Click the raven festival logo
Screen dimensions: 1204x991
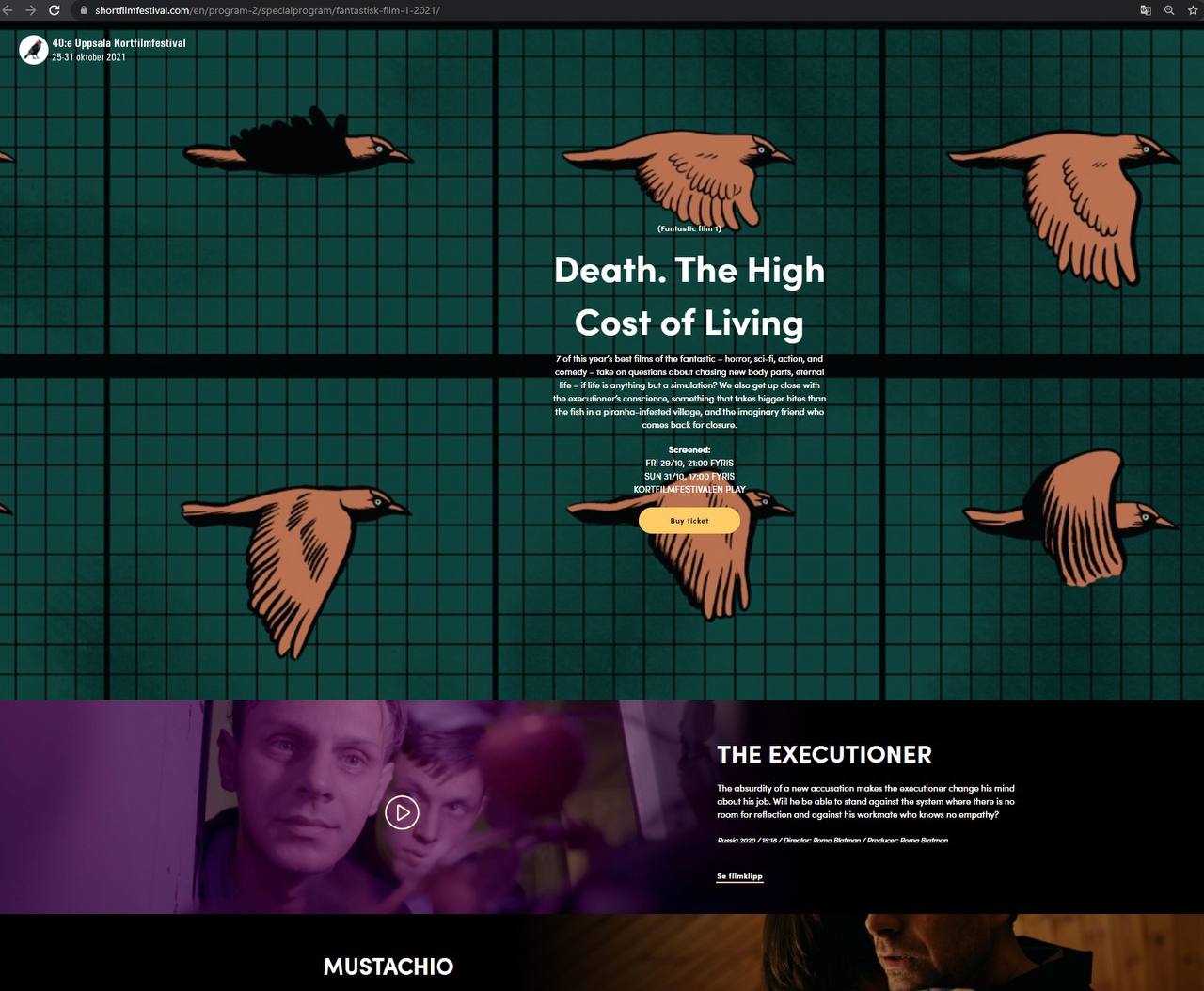click(34, 50)
